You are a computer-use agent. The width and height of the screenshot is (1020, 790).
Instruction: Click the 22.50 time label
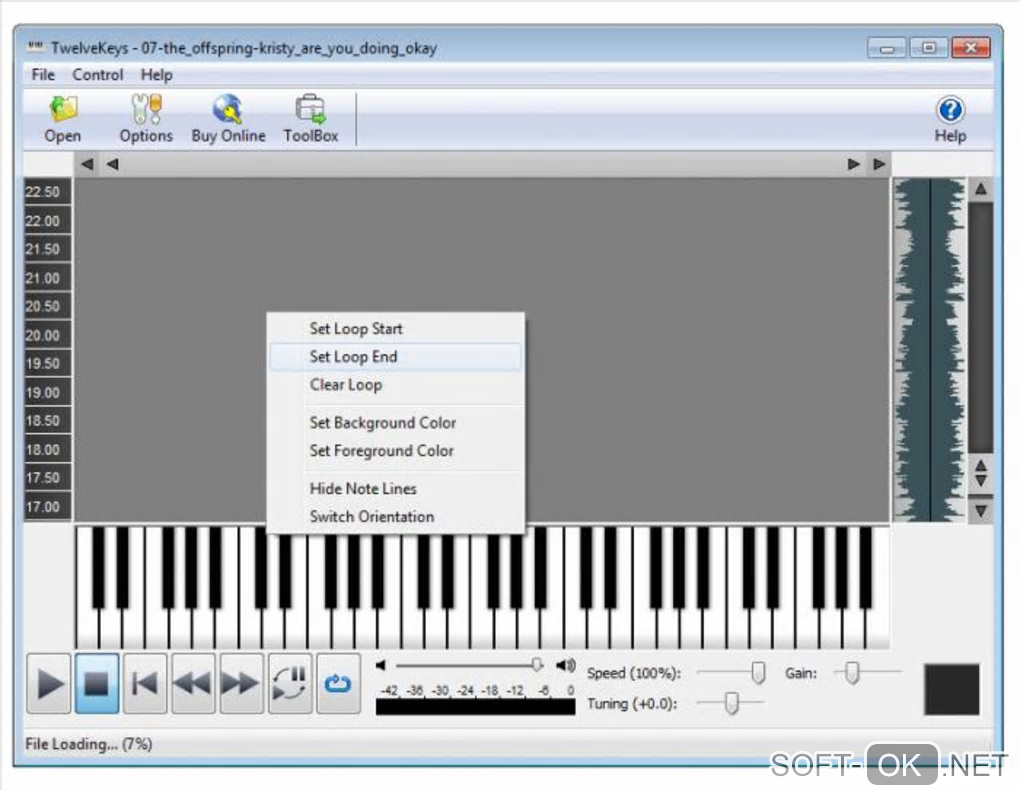click(x=43, y=192)
